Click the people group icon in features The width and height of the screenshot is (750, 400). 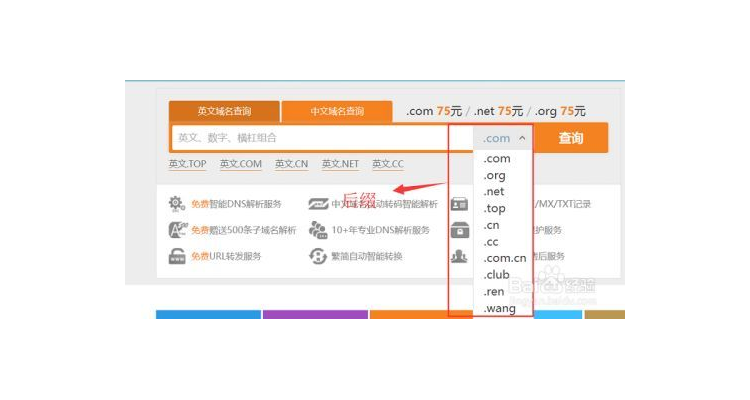click(x=459, y=256)
